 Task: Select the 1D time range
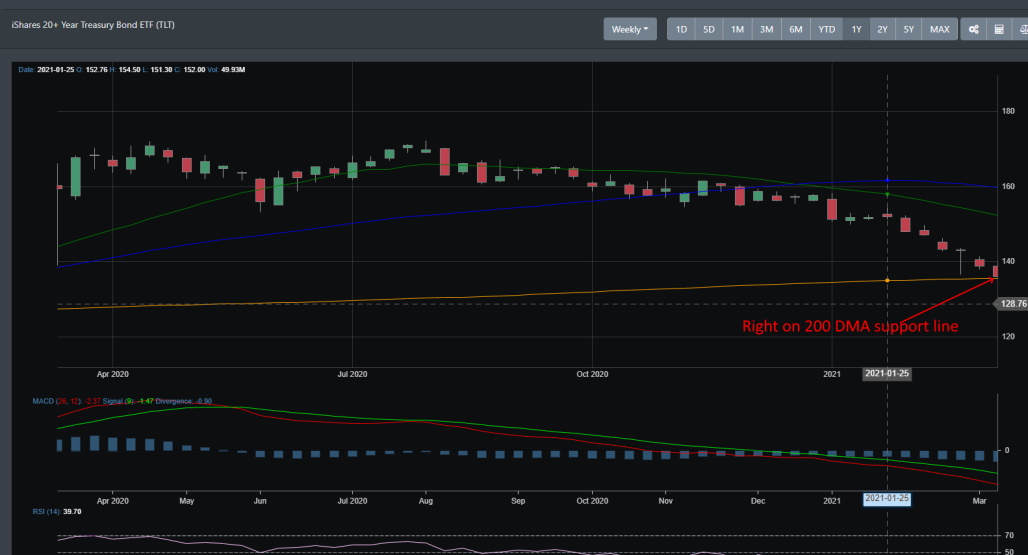coord(681,29)
